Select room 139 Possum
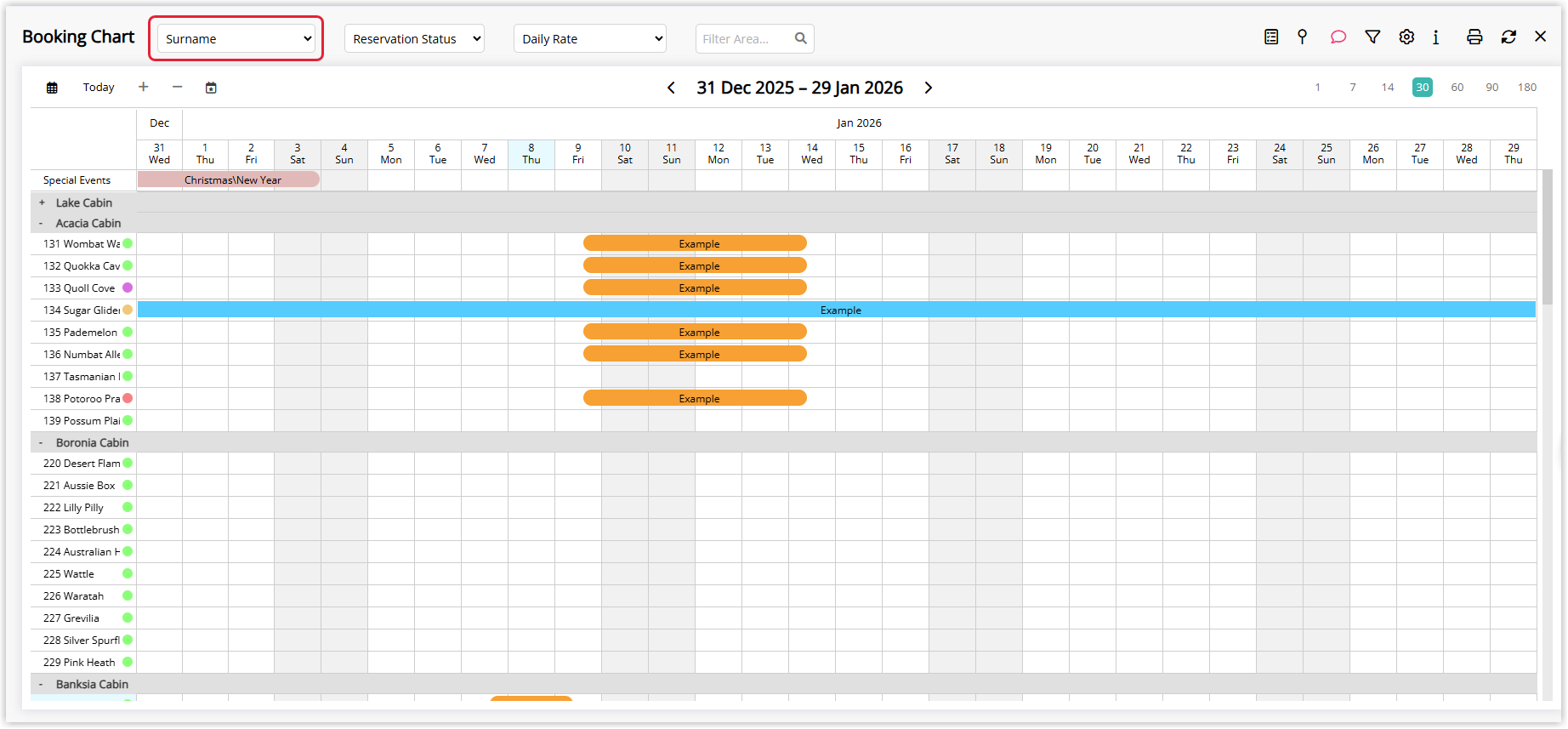Screen dimensions: 1568x729 point(82,420)
